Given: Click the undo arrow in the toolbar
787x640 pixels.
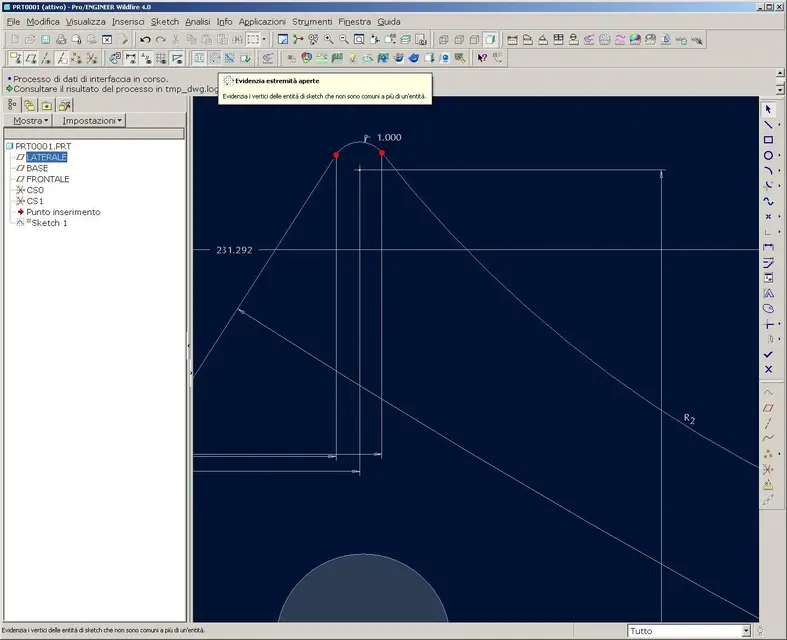Looking at the screenshot, I should [145, 39].
